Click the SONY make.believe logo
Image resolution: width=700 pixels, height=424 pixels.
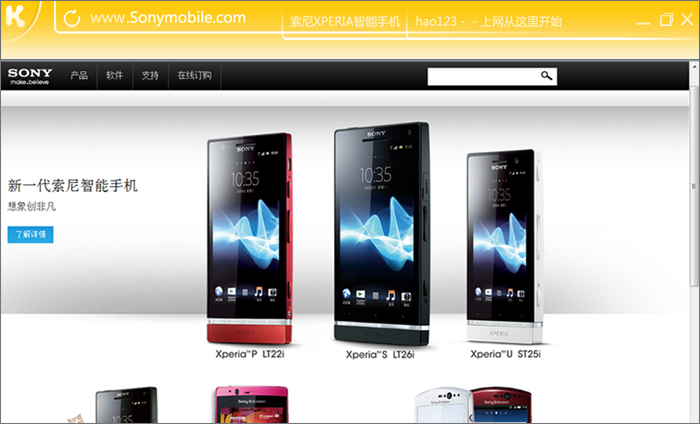coord(30,76)
